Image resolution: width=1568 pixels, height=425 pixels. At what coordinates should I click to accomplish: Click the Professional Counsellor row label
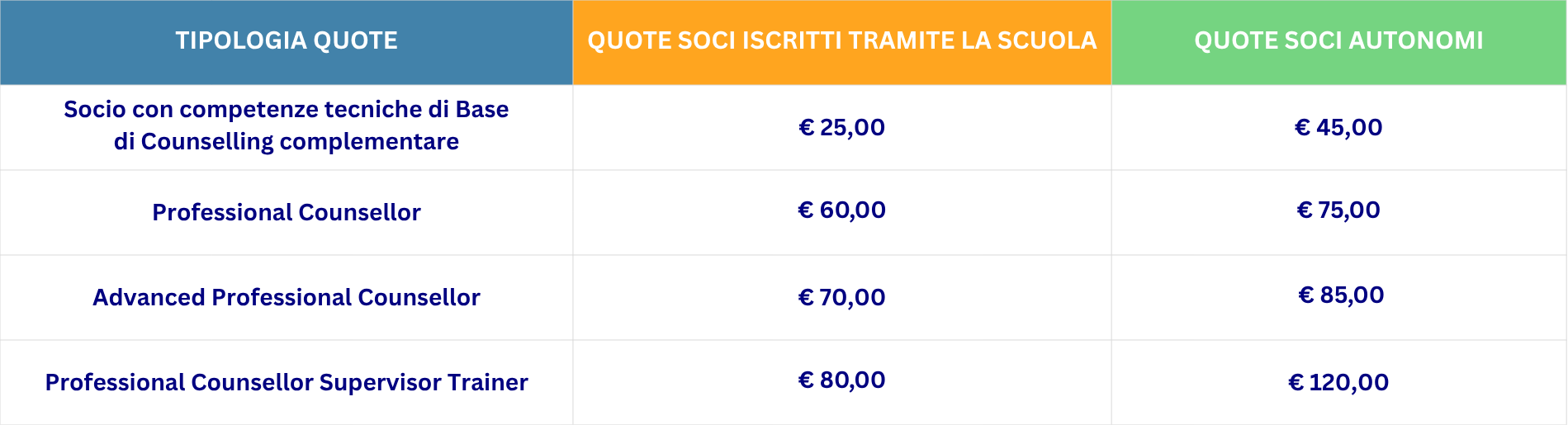pos(286,212)
